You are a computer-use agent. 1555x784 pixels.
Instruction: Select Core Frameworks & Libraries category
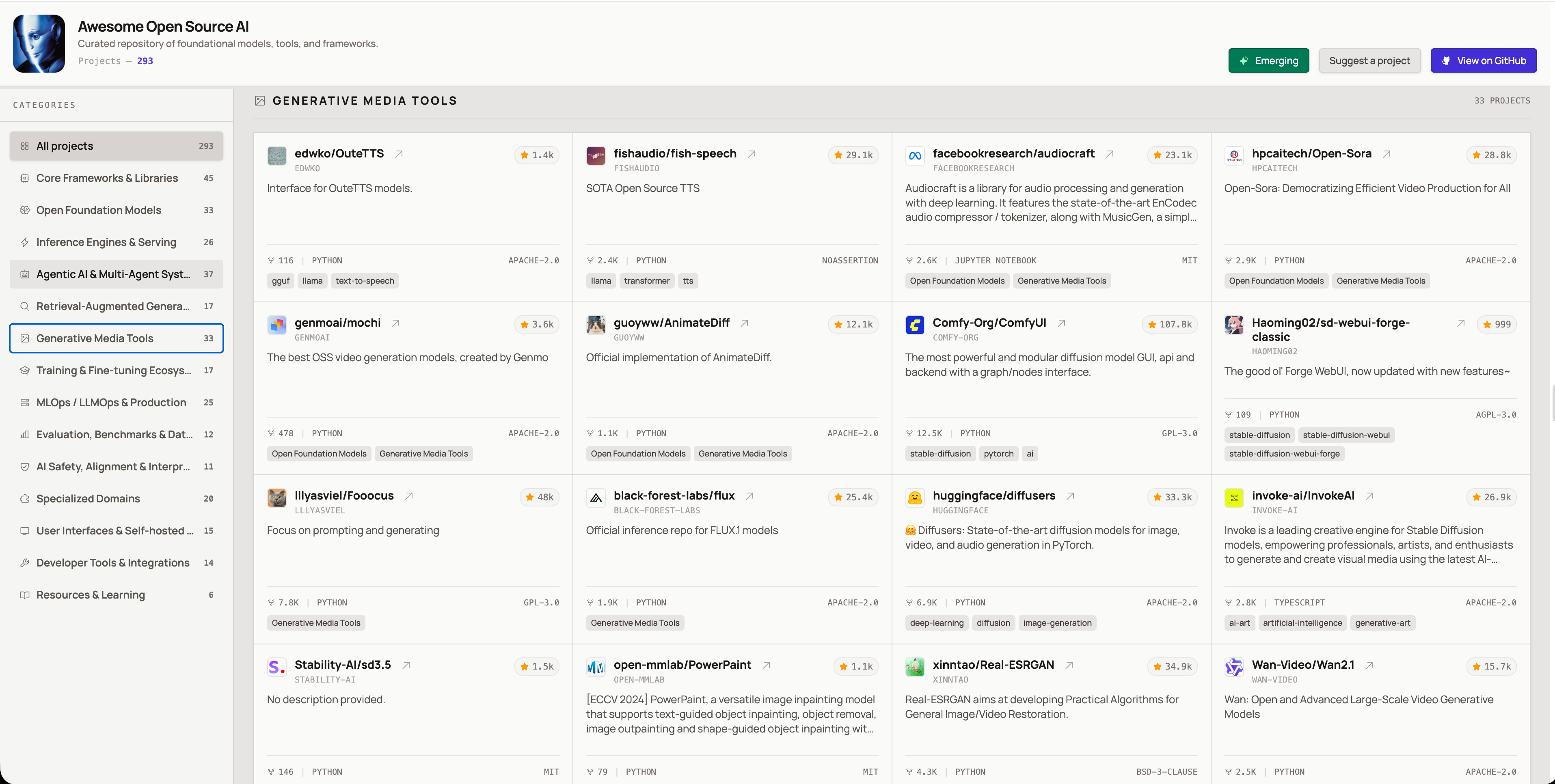click(x=117, y=178)
